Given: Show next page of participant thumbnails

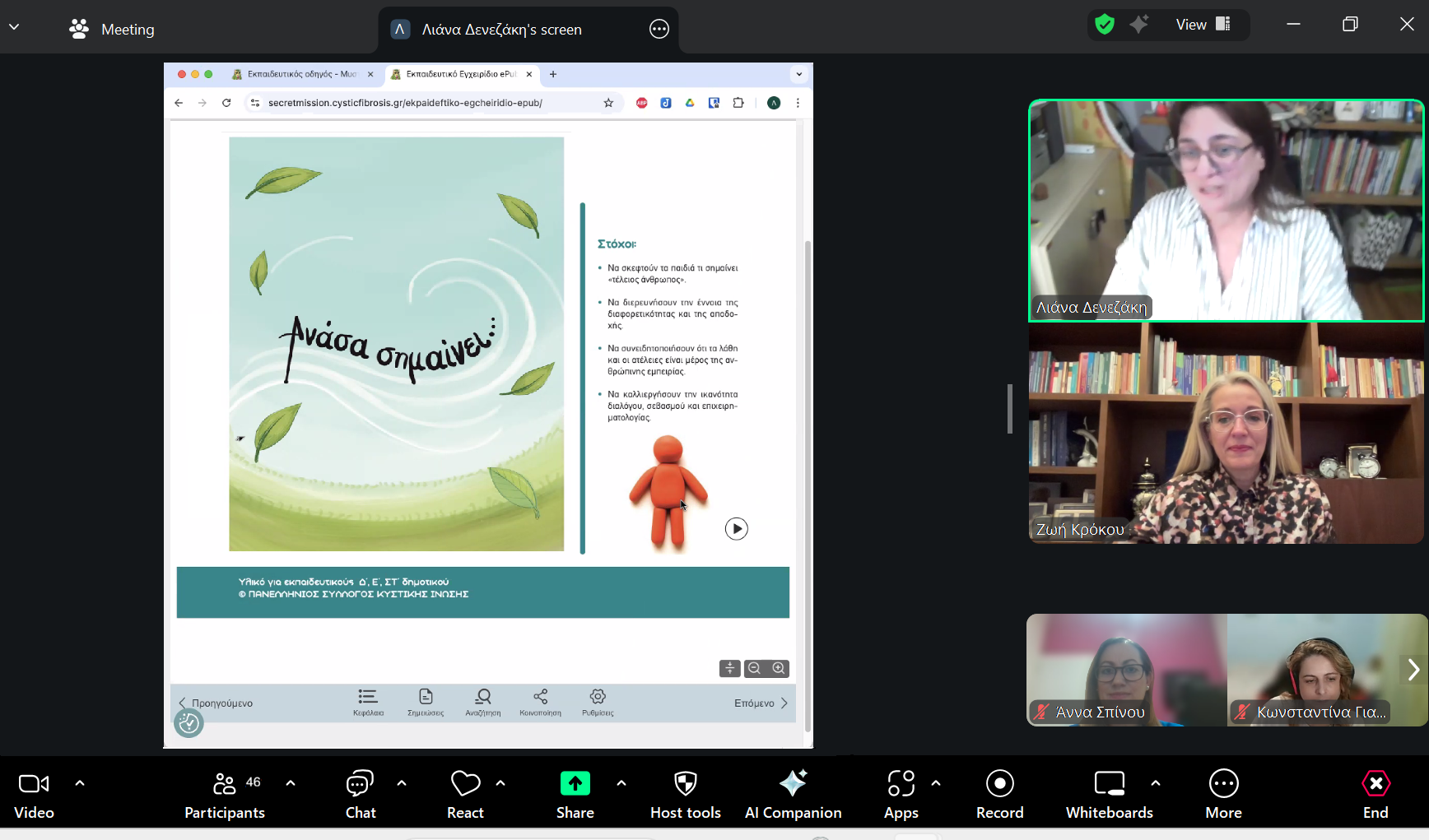Looking at the screenshot, I should point(1413,670).
